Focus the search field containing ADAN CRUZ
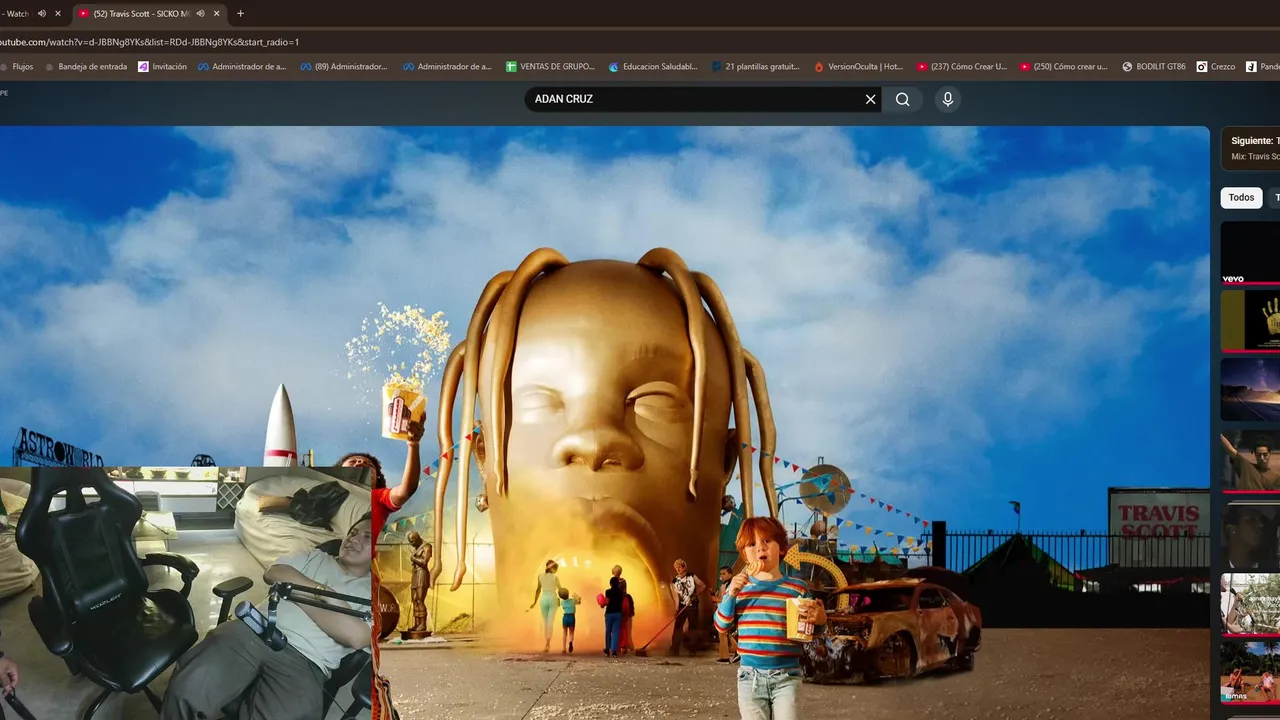Viewport: 1280px width, 720px height. tap(695, 99)
